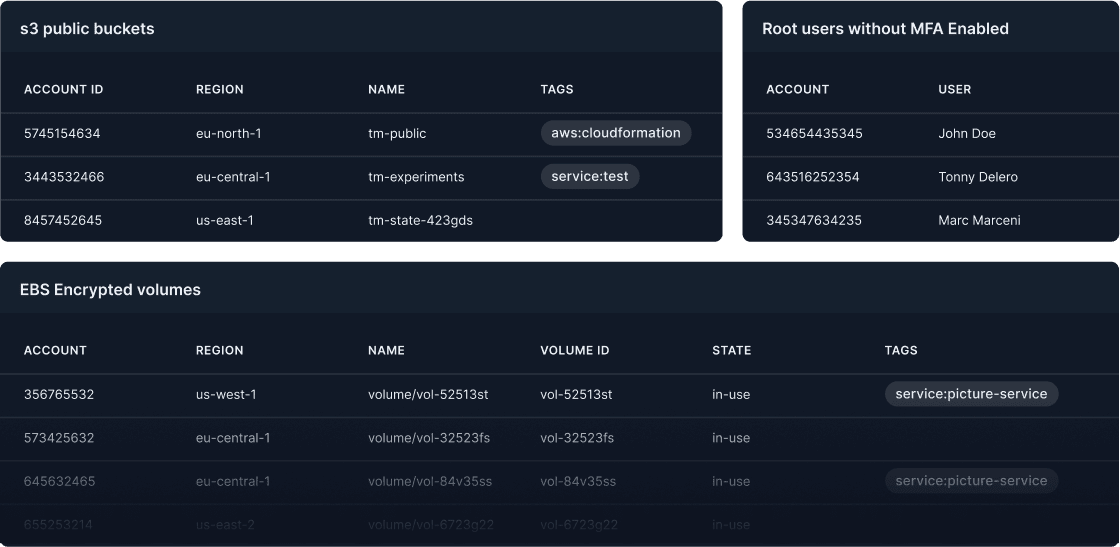Click the eu-north-1 region cell
This screenshot has width=1120, height=547.
(229, 134)
